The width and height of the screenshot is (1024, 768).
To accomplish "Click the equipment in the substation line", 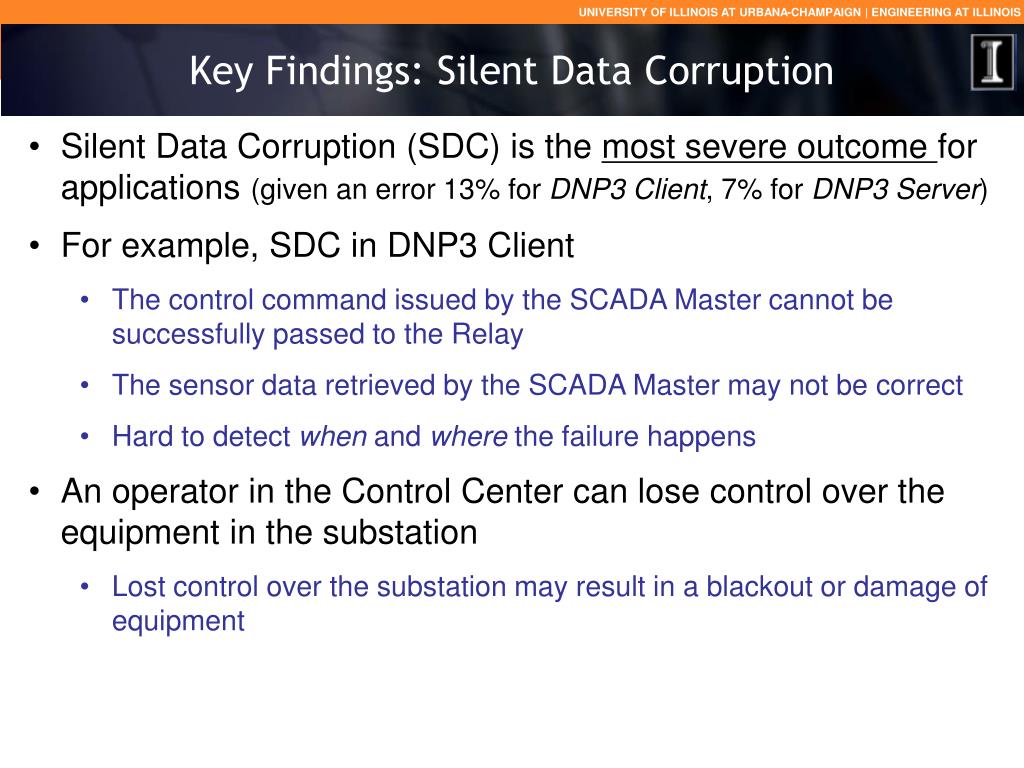I will 269,532.
